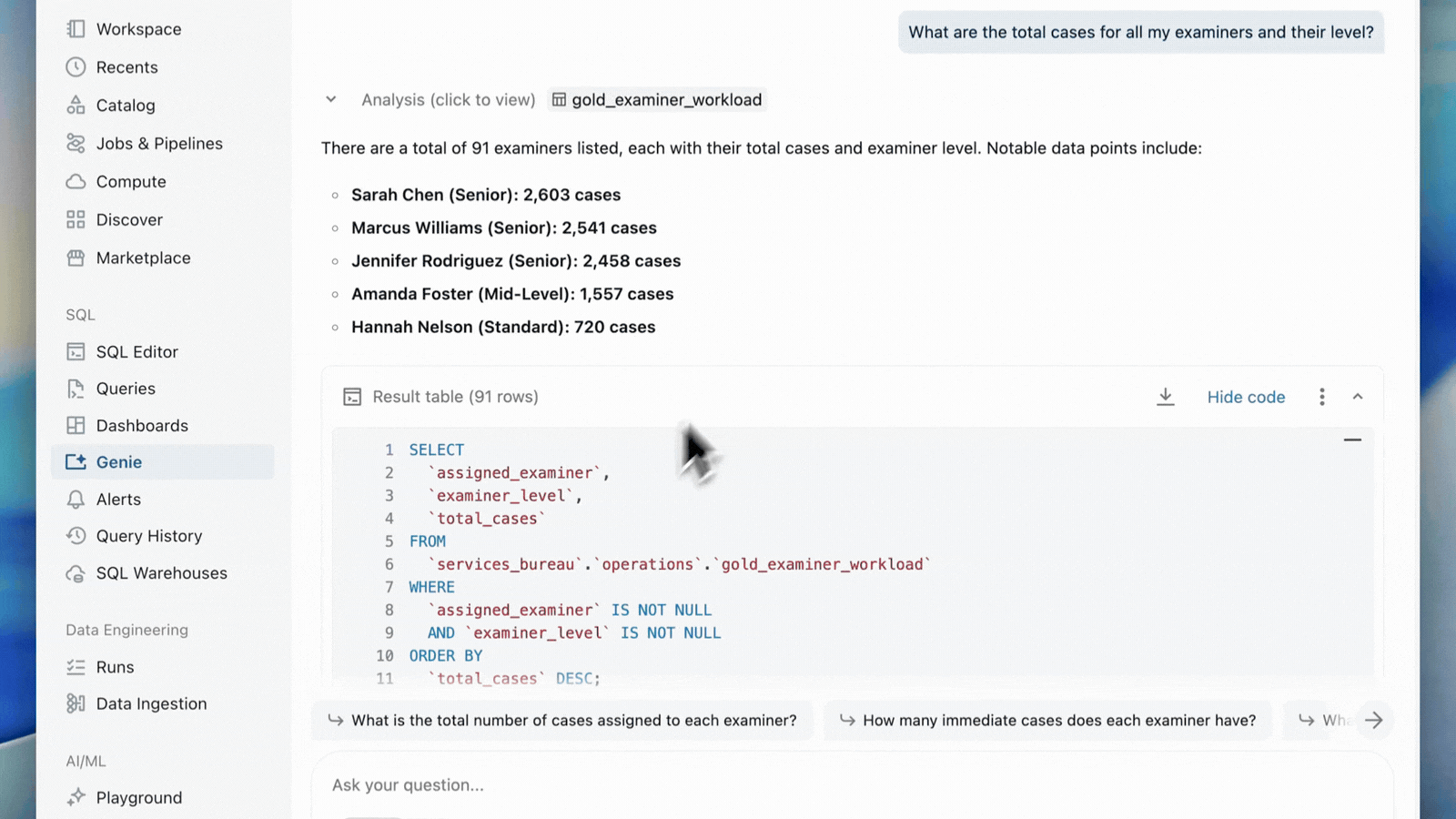Open the Dashboards page
This screenshot has height=819, width=1456.
[141, 425]
